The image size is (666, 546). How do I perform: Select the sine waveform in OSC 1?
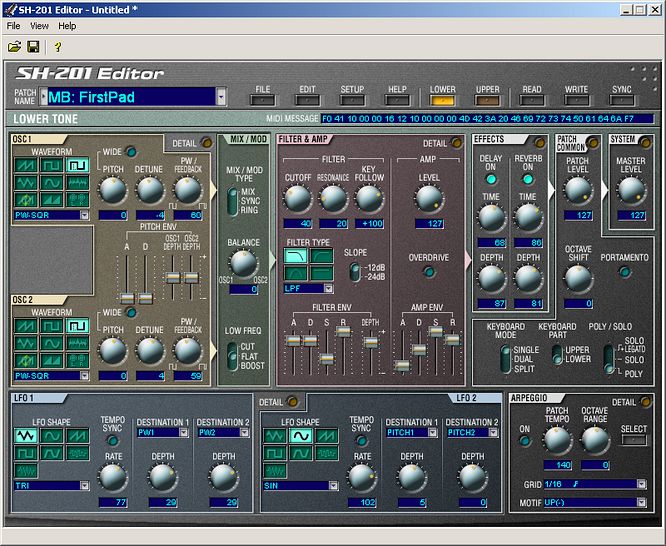51,183
